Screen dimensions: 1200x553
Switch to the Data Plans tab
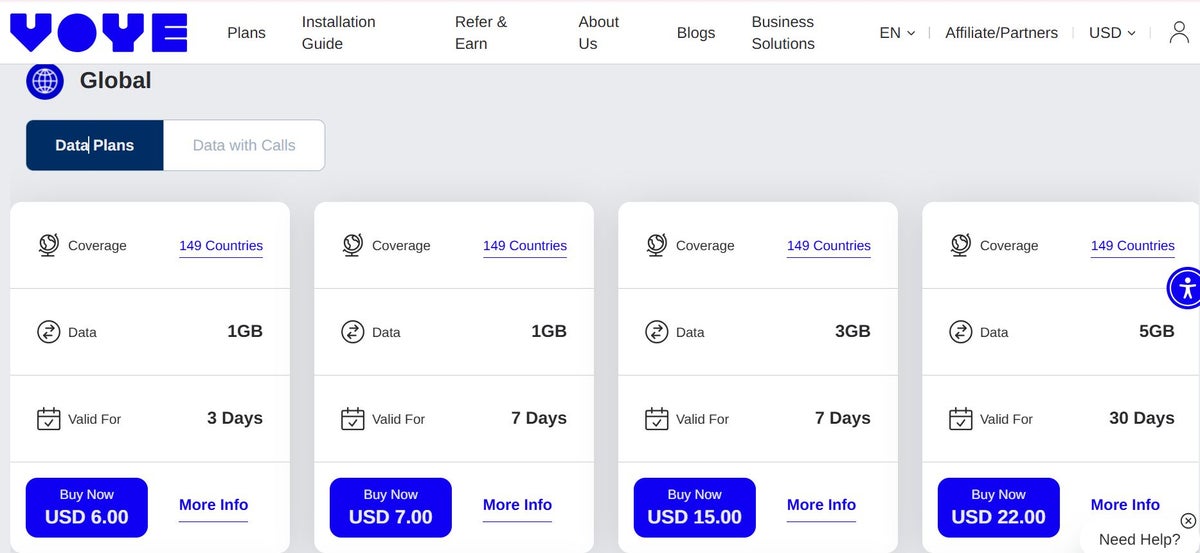coord(95,145)
